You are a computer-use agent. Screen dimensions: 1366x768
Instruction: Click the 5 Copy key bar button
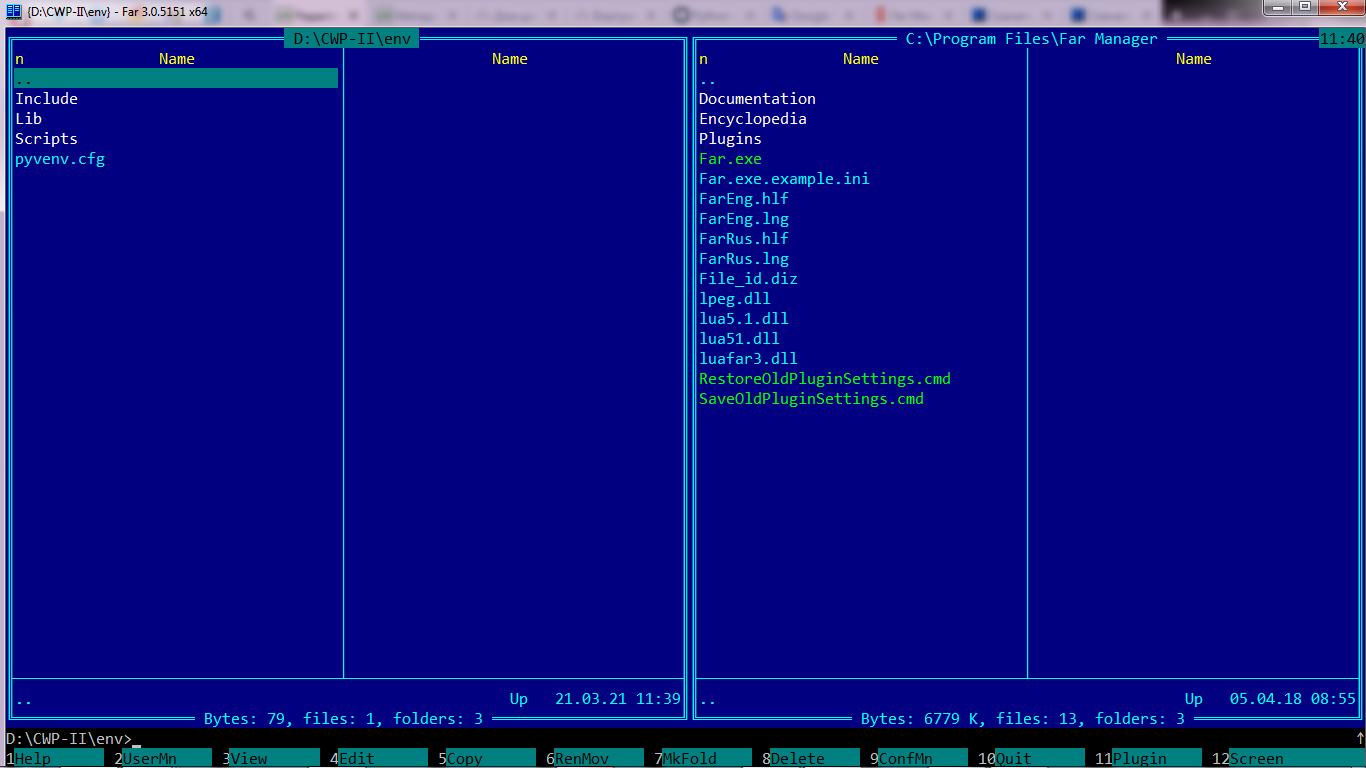coord(486,758)
